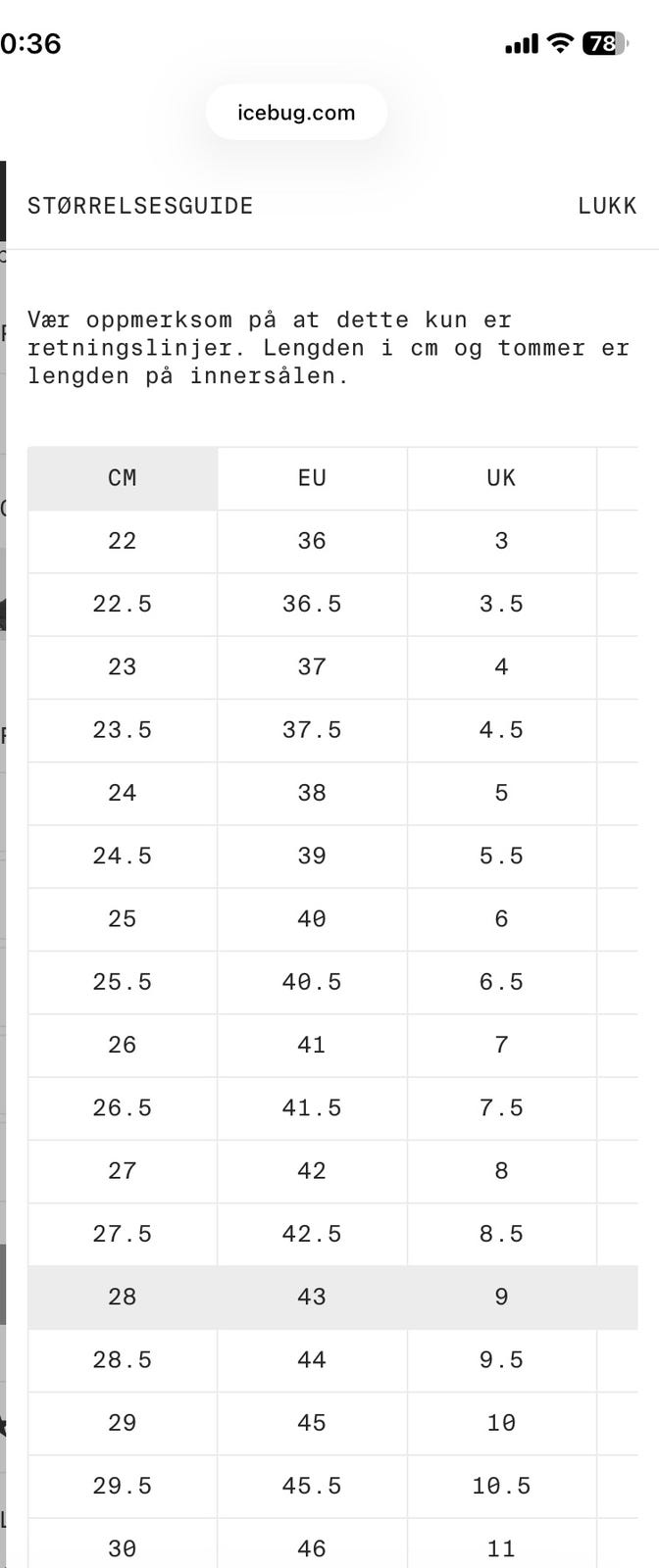Tap the guideline note about innersålen
659x1568 pixels.
(x=329, y=348)
